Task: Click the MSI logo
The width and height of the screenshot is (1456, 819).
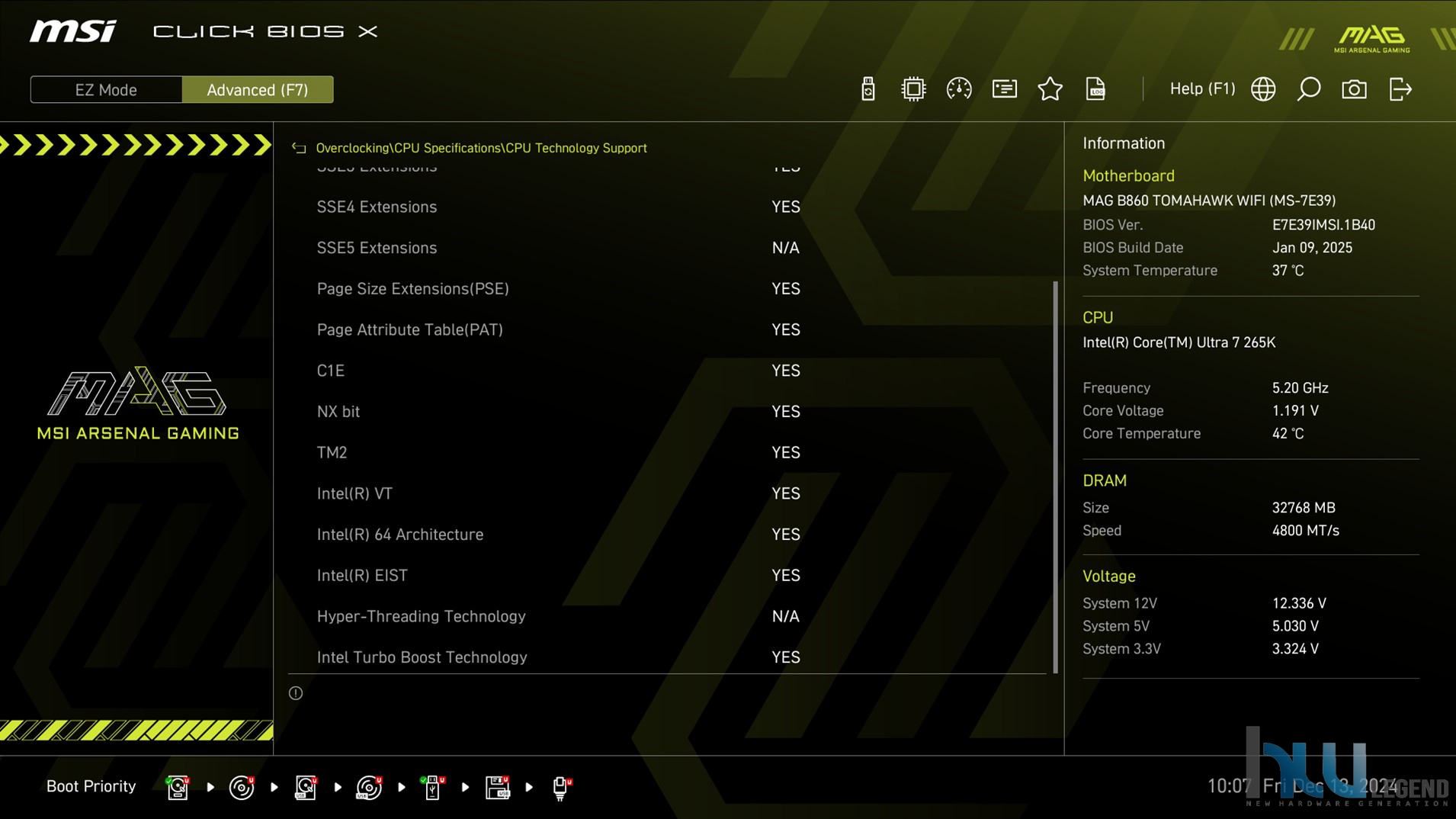Action: pos(73,31)
